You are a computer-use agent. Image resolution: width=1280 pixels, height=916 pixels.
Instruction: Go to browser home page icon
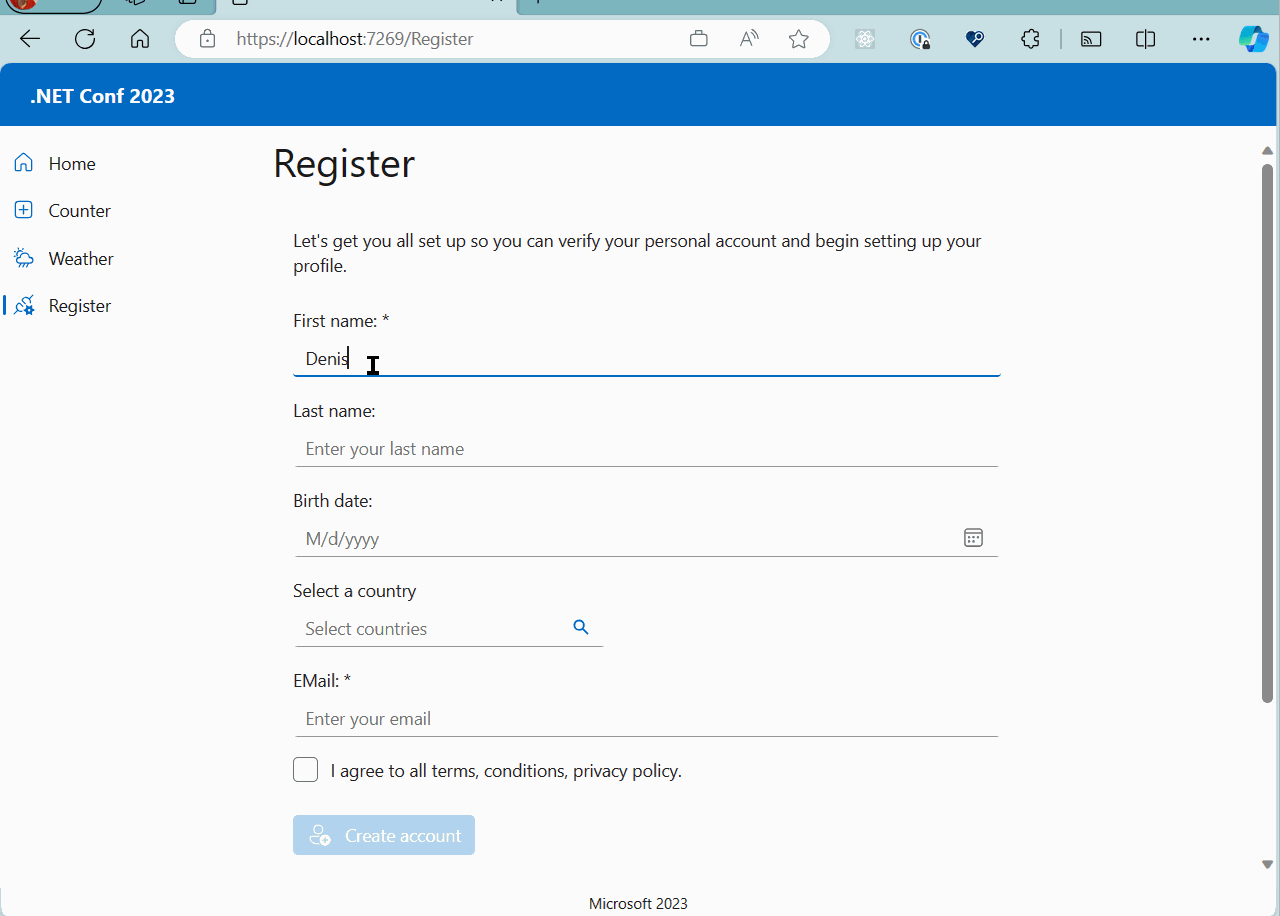tap(140, 39)
